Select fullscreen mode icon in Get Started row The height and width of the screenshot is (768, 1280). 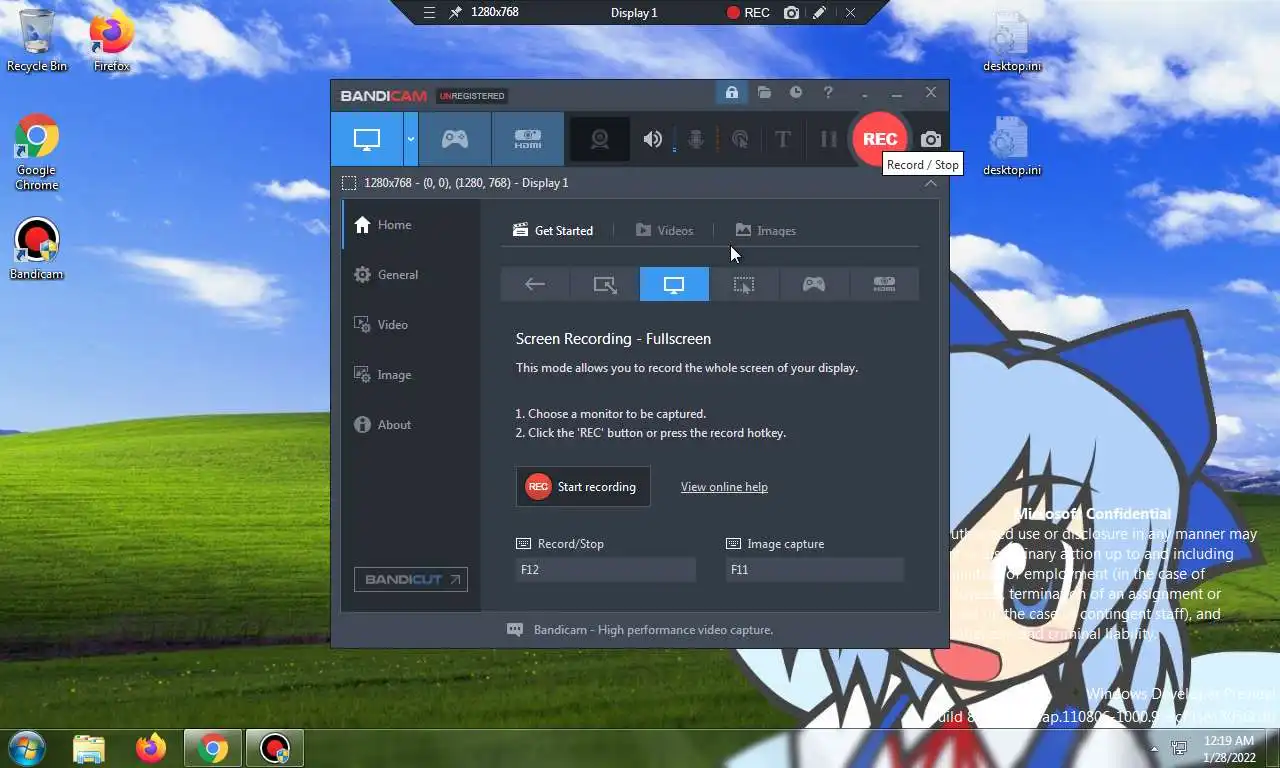(674, 285)
